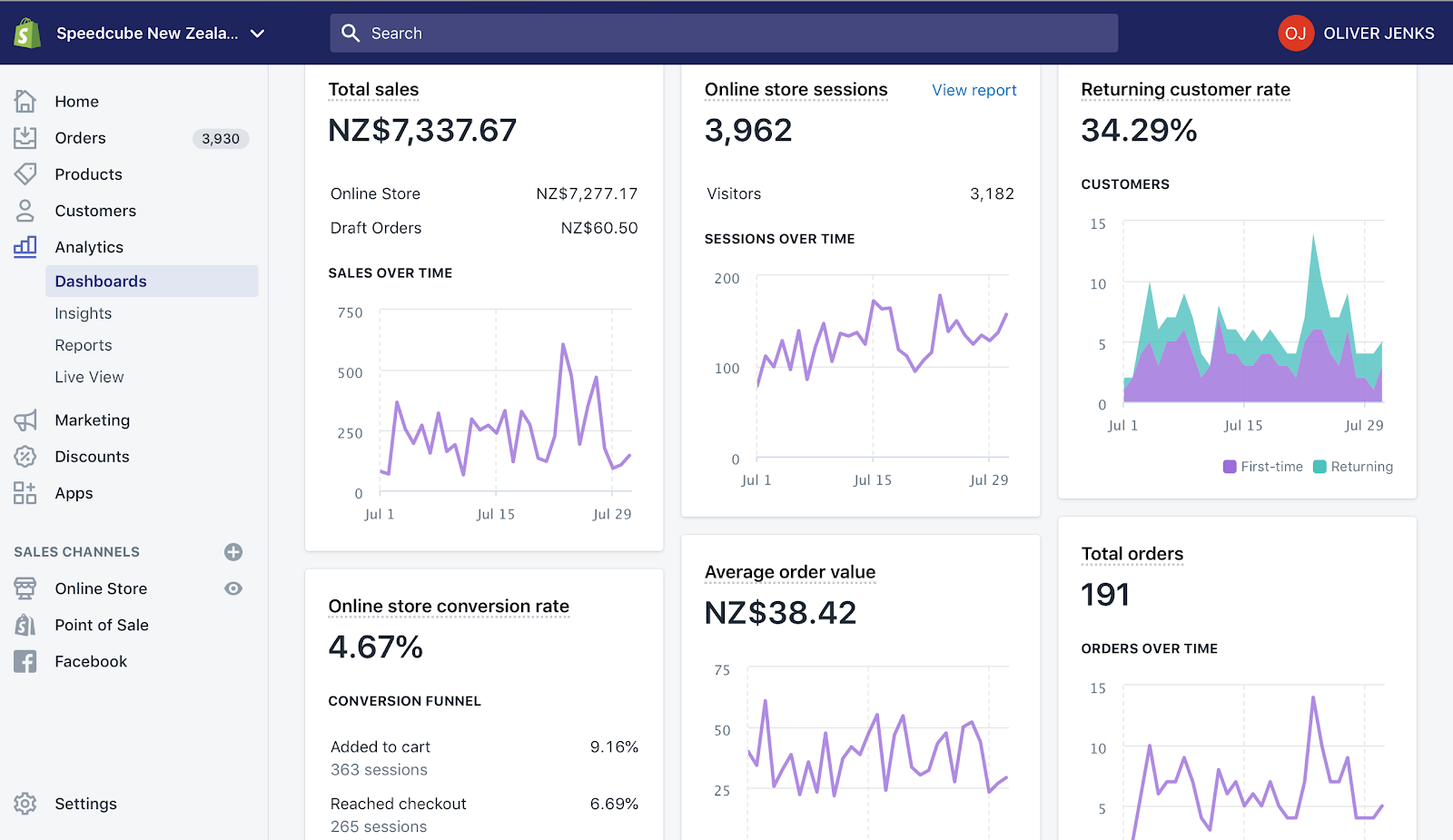The width and height of the screenshot is (1453, 840).
Task: Open the Total orders title
Action: [x=1132, y=554]
